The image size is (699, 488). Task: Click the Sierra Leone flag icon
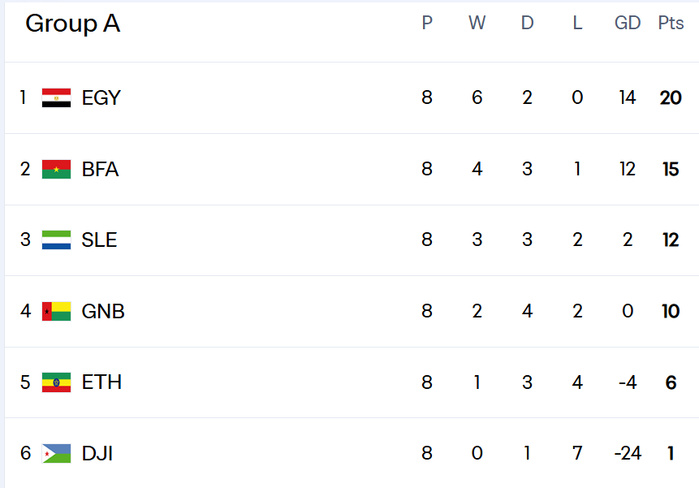pyautogui.click(x=56, y=240)
